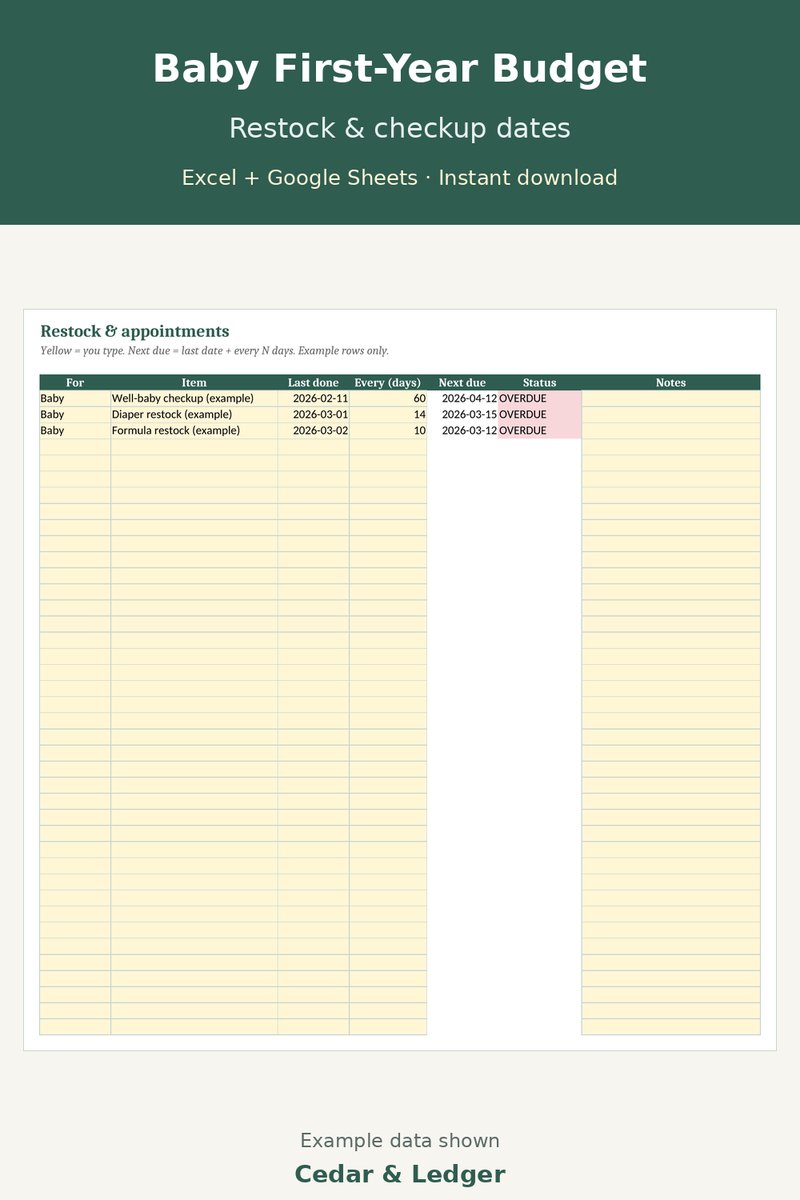Click the 'Restock & appointments' sheet heading
Image resolution: width=800 pixels, height=1200 pixels.
pos(135,331)
